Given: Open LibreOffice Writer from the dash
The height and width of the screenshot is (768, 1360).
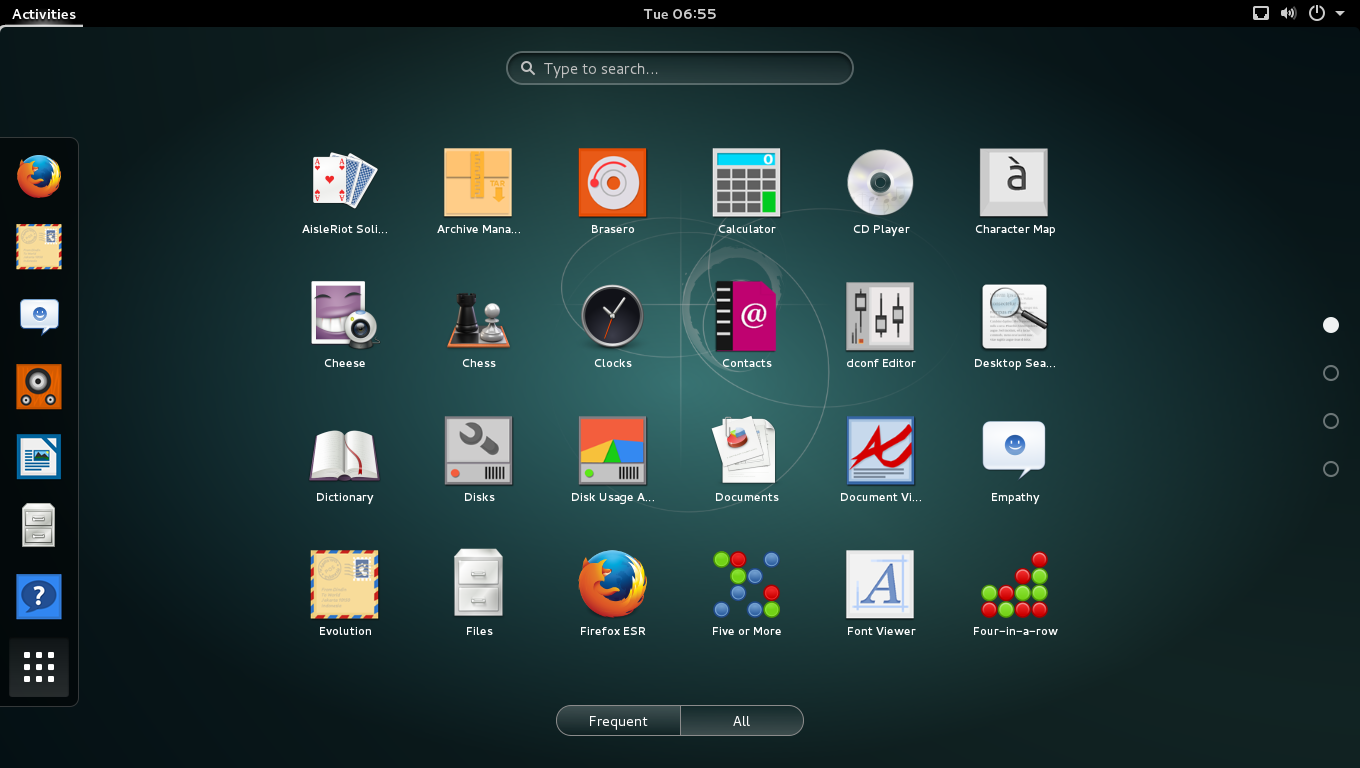Looking at the screenshot, I should tap(39, 457).
